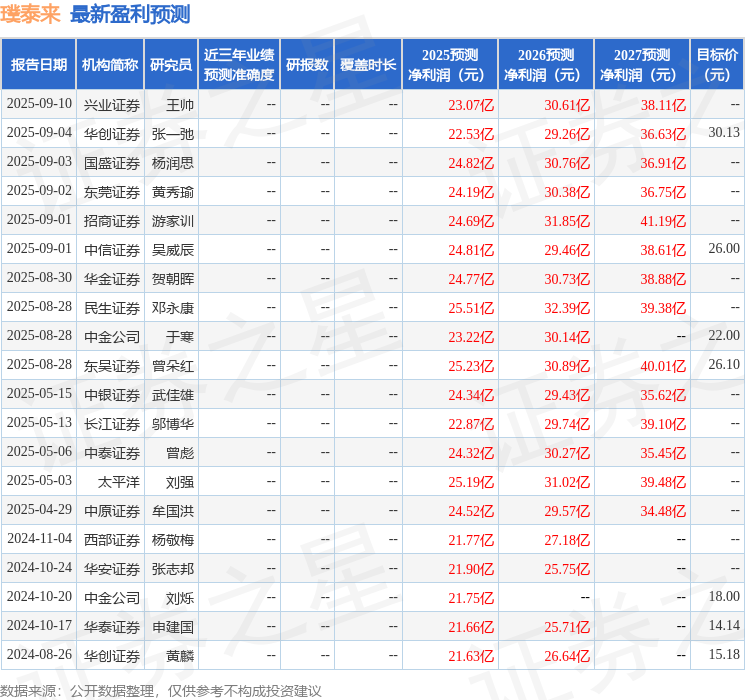Select 民生证券 institution cell
Image resolution: width=745 pixels, height=700 pixels.
tap(112, 308)
